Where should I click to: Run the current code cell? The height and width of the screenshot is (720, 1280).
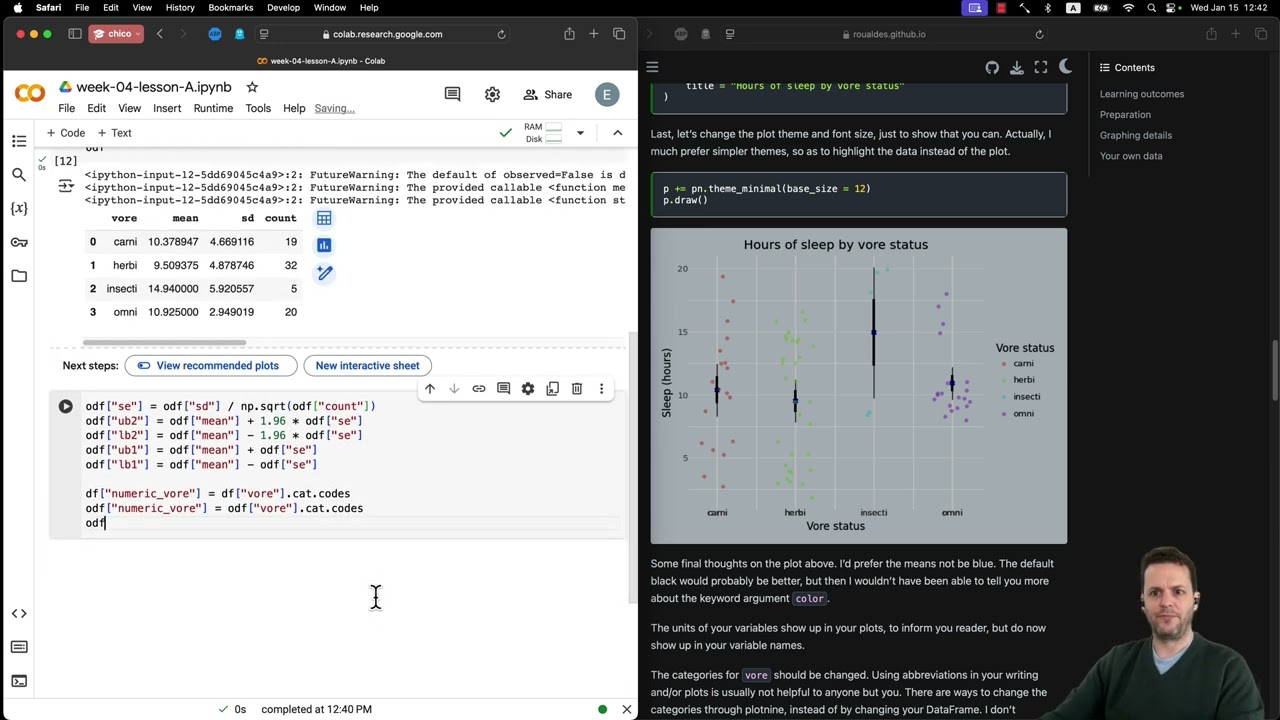coord(66,406)
